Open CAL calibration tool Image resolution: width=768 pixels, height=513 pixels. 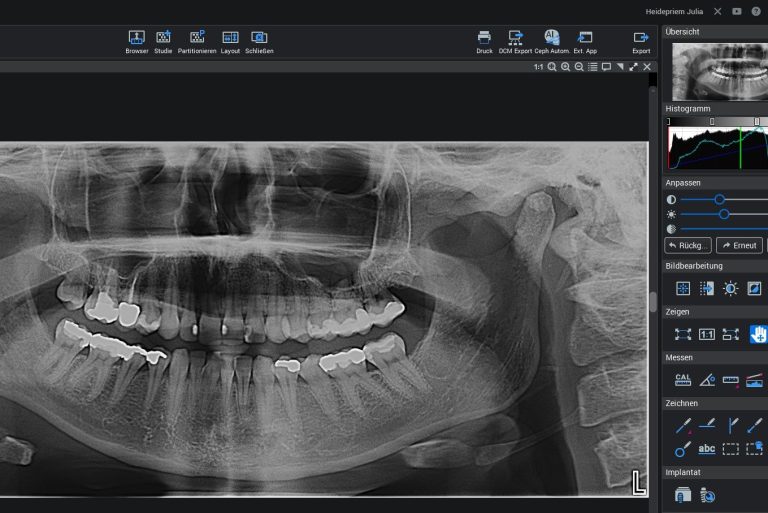pyautogui.click(x=683, y=380)
